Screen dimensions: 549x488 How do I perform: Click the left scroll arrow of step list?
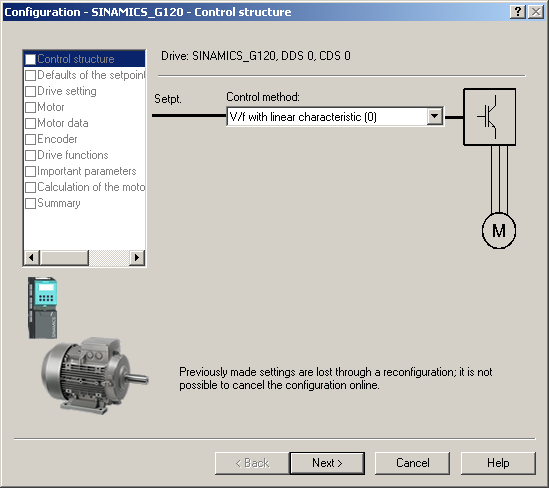pyautogui.click(x=31, y=258)
